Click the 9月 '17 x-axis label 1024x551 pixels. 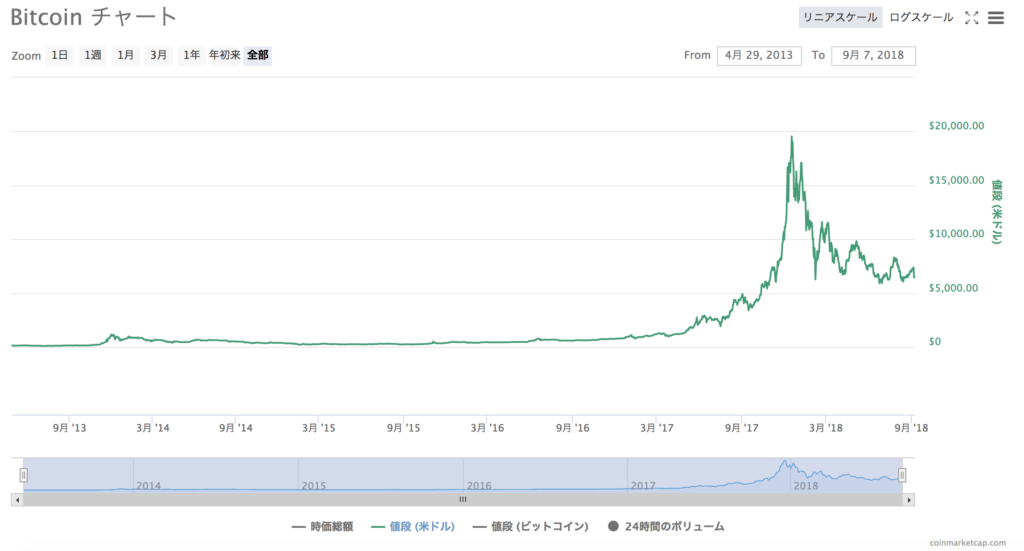click(x=741, y=428)
